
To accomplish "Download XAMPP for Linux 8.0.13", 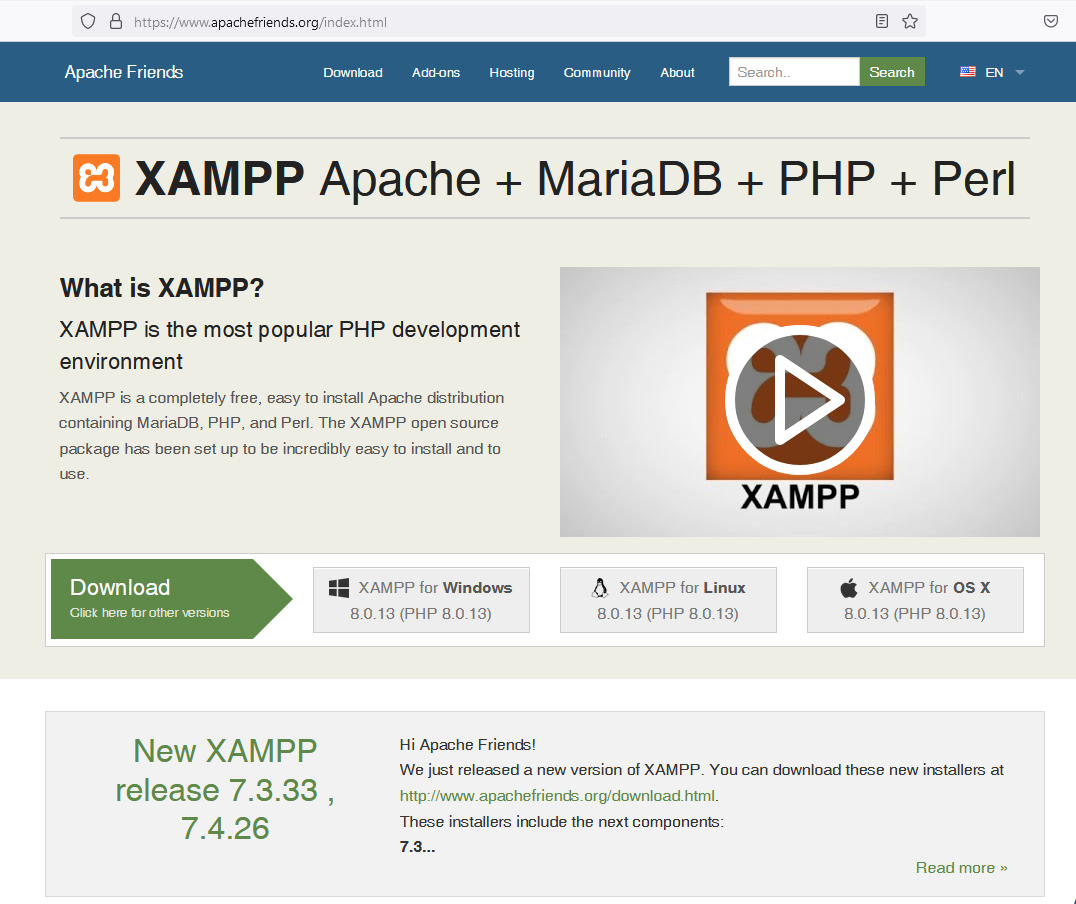I will pyautogui.click(x=668, y=599).
